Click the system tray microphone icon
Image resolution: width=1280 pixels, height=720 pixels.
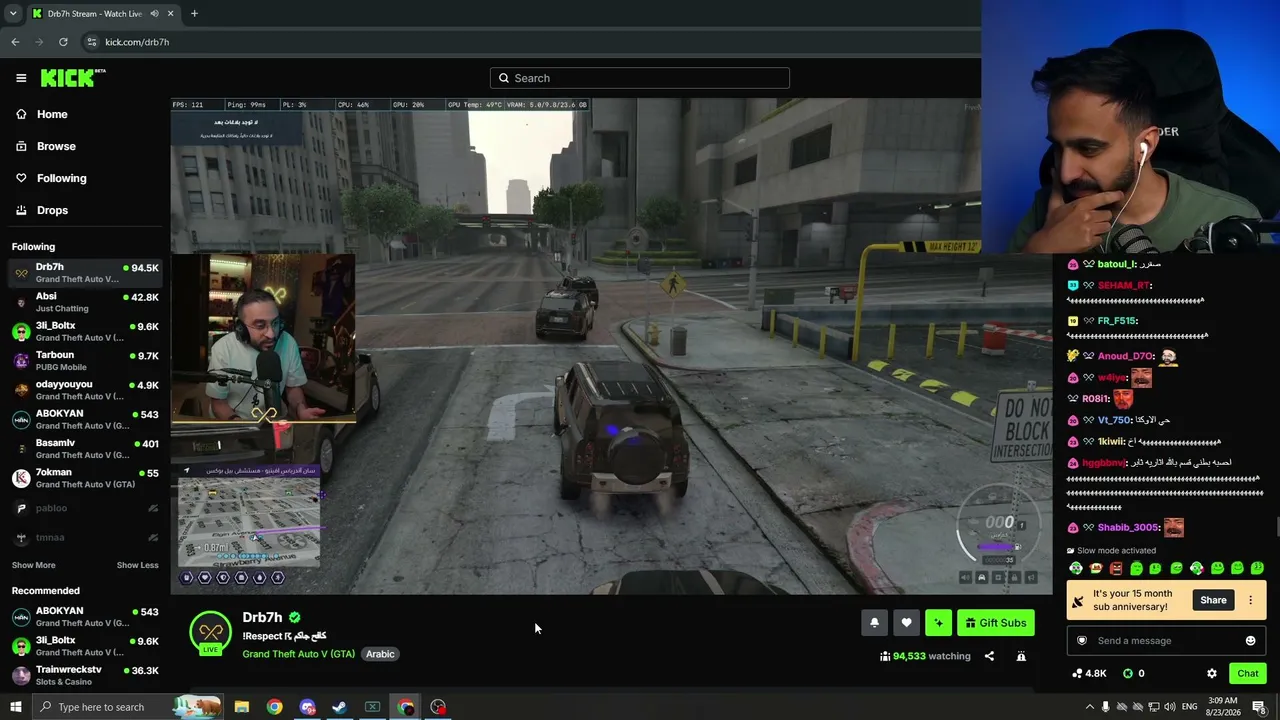click(1106, 707)
